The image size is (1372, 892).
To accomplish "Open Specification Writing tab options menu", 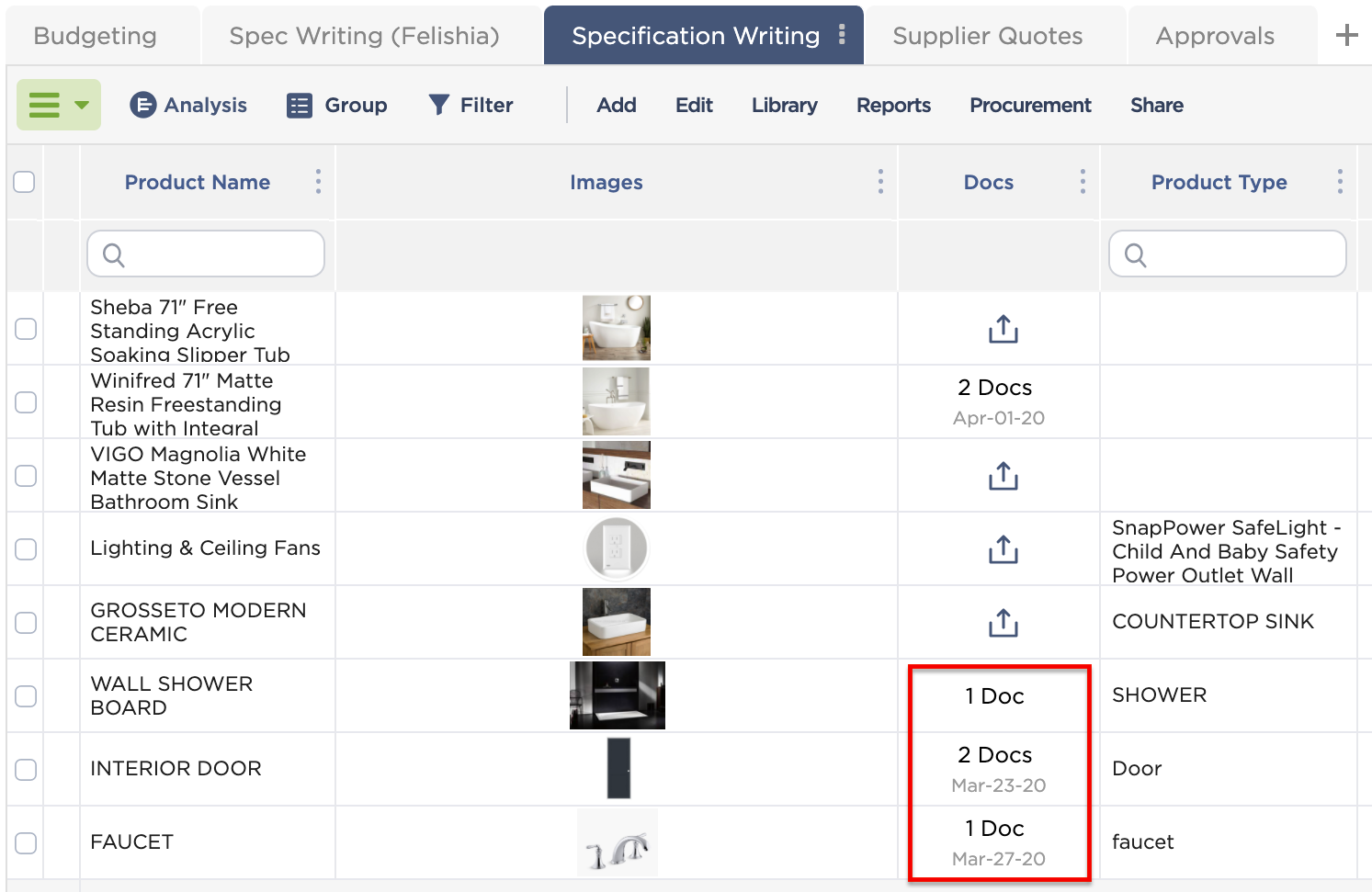I will (x=842, y=35).
